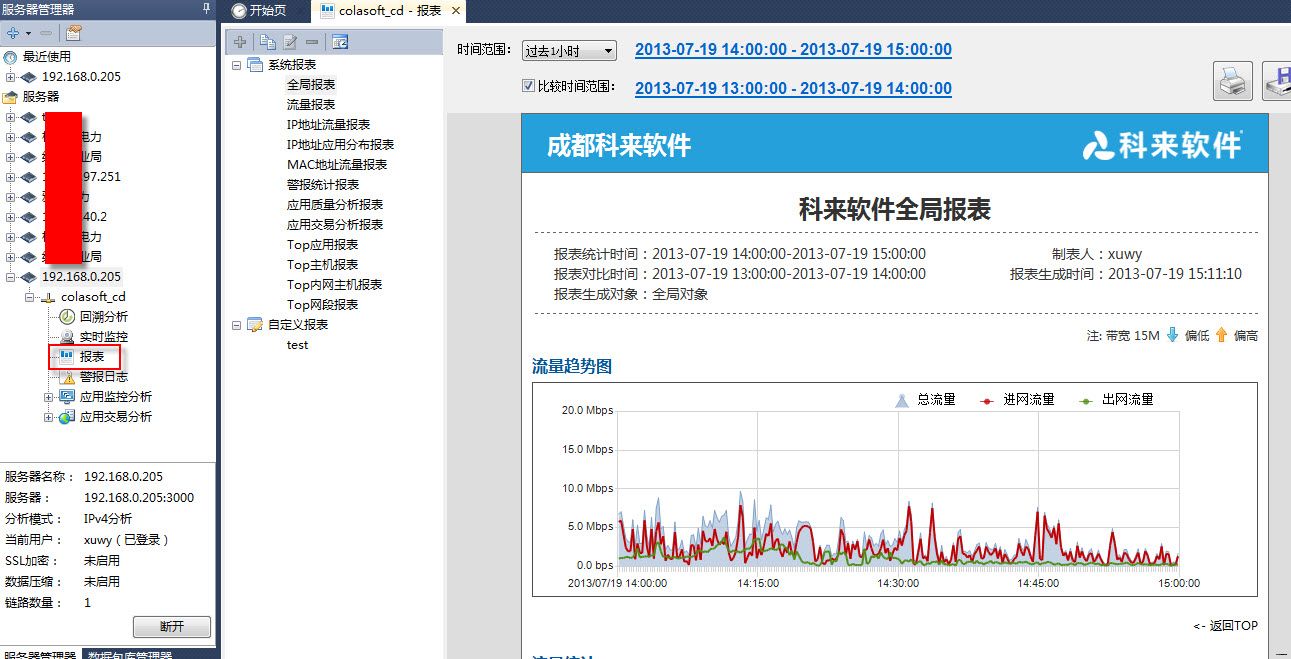Image resolution: width=1291 pixels, height=659 pixels.
Task: Close the colasoft_cd - 报表 tab
Action: tap(456, 10)
